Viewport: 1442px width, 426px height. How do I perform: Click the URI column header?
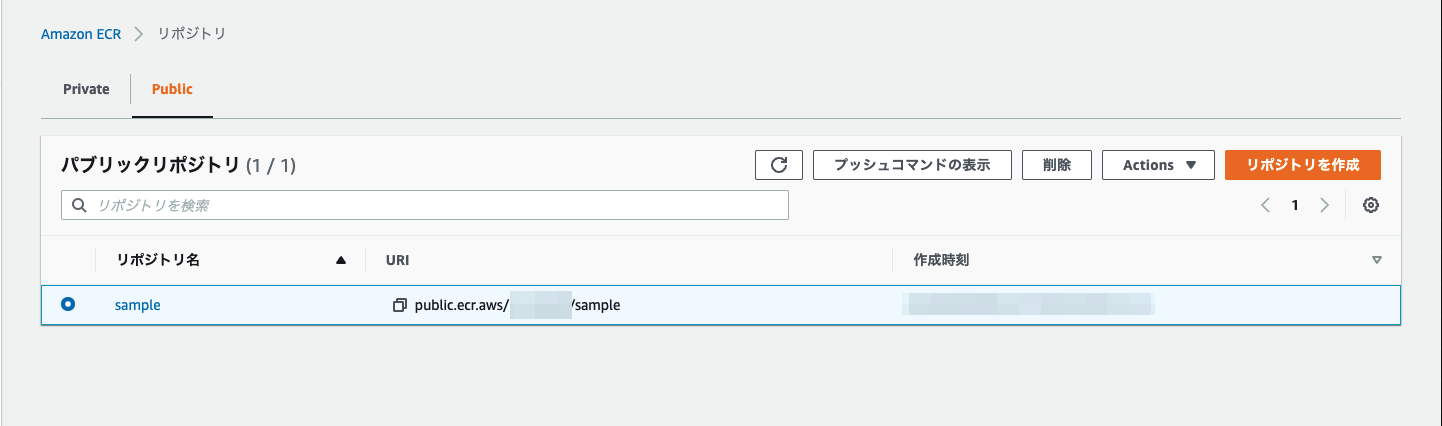tap(398, 260)
